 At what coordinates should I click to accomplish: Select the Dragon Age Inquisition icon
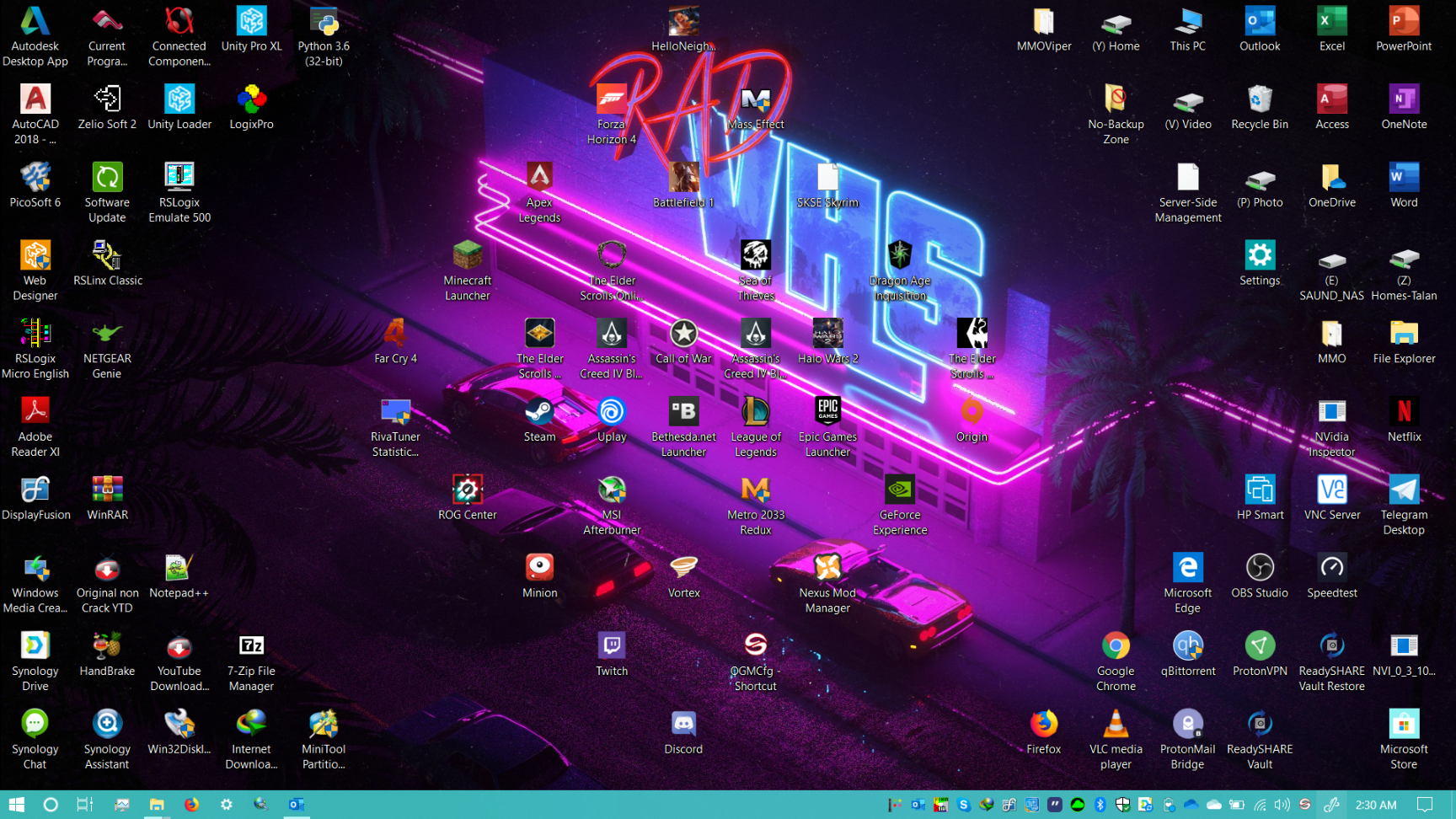click(x=900, y=271)
